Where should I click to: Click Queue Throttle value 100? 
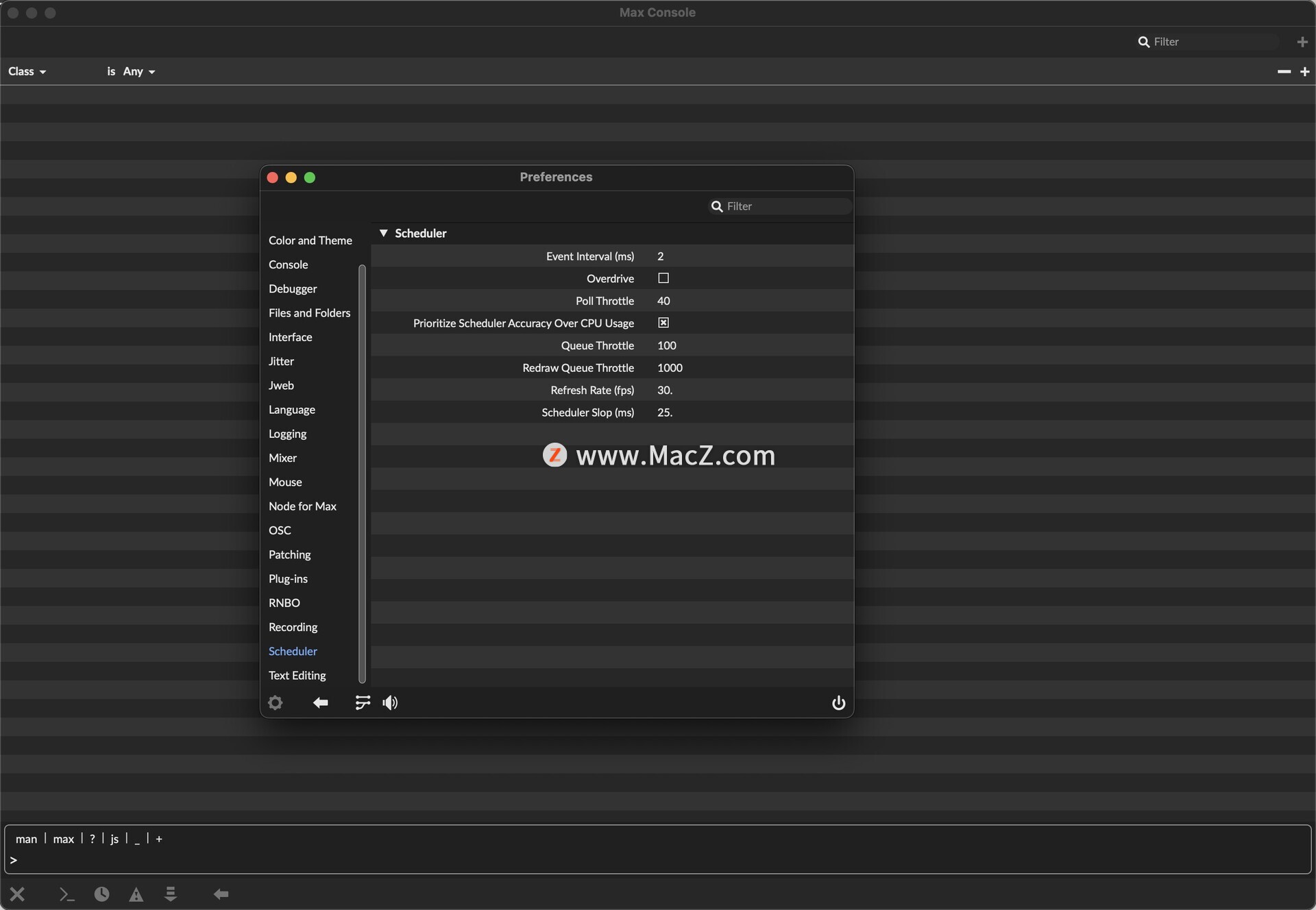666,345
